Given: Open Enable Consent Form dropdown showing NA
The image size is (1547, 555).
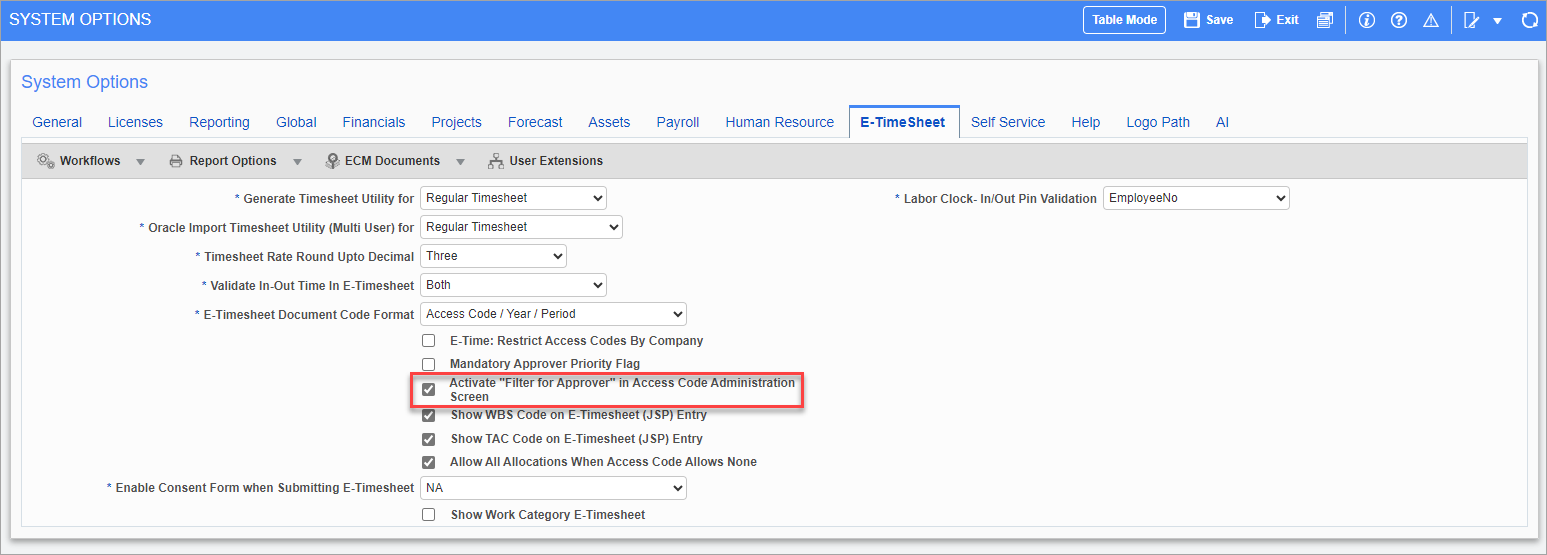Looking at the screenshot, I should (553, 488).
